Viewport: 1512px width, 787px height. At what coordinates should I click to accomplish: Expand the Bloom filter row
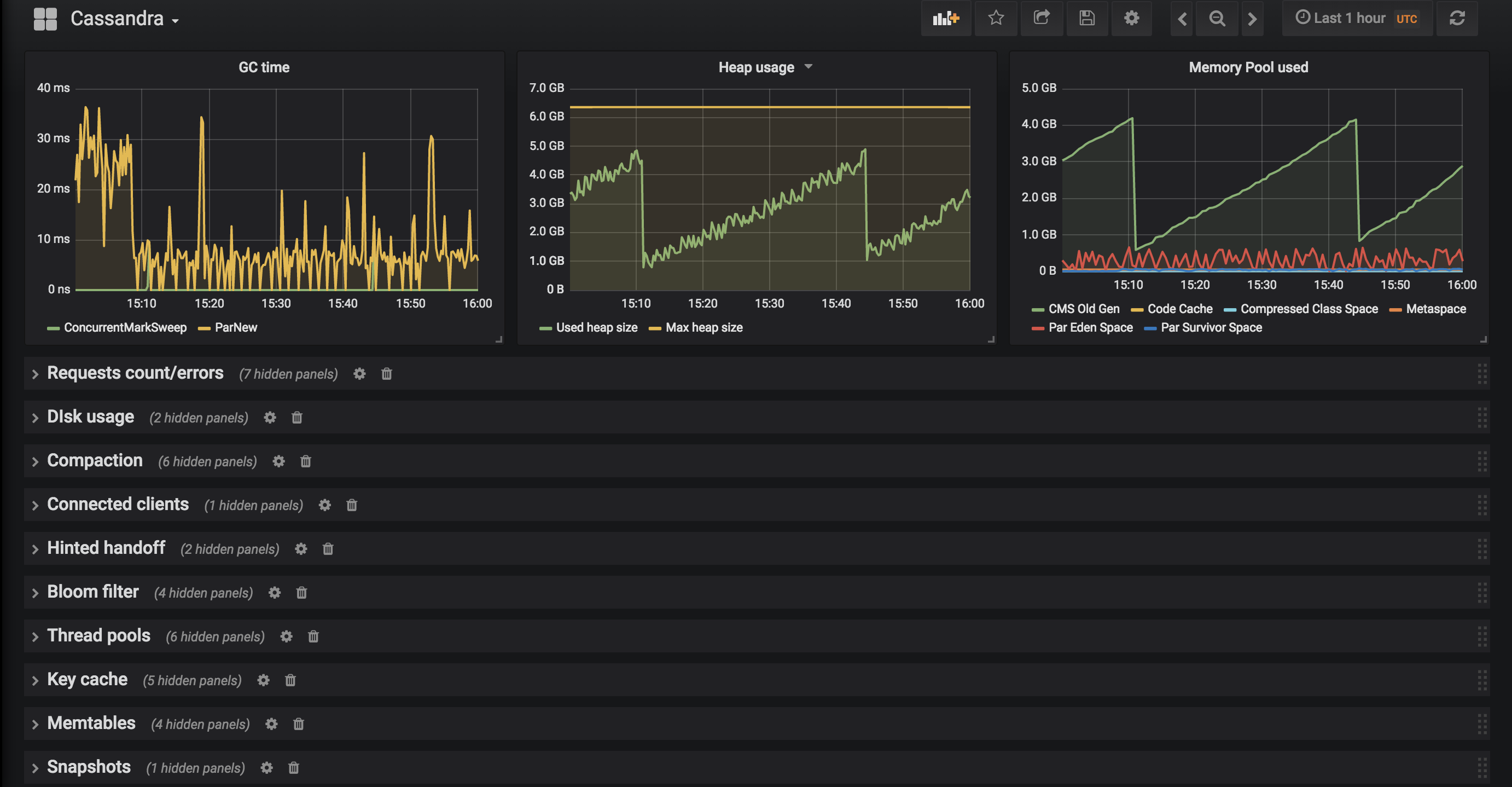click(93, 592)
